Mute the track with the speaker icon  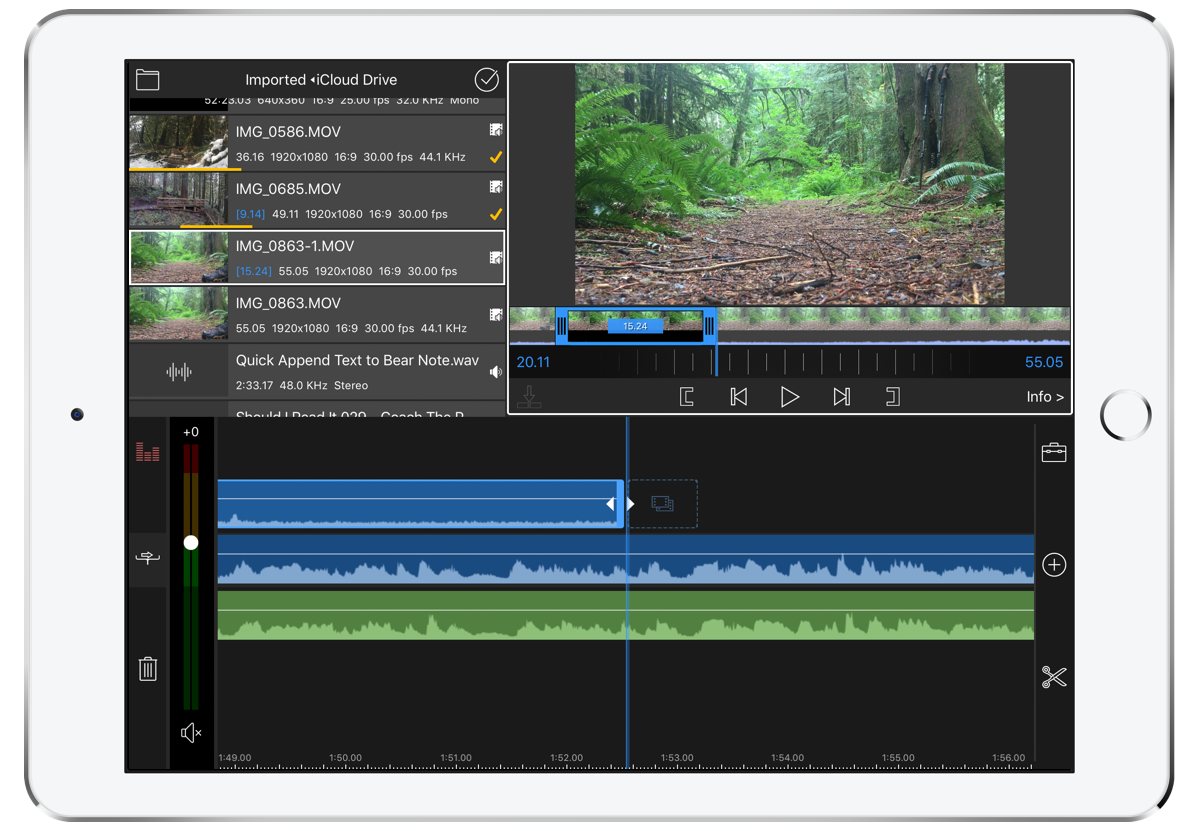191,733
